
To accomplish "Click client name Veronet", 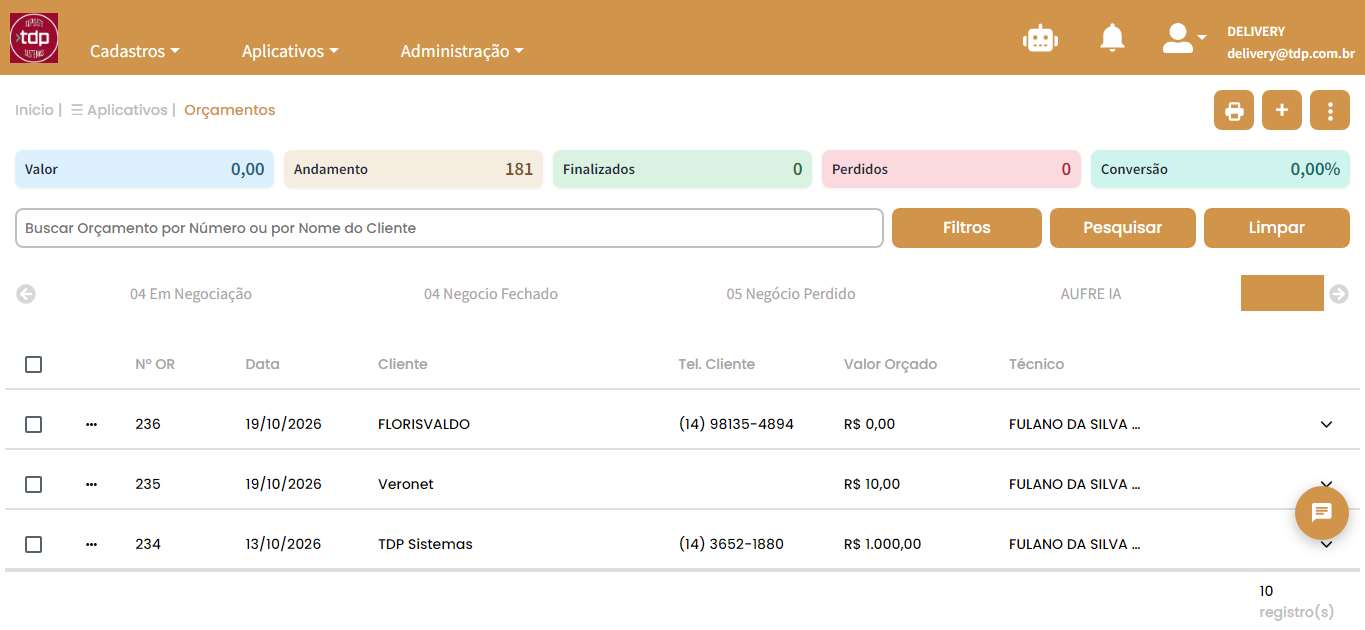I will tap(406, 484).
